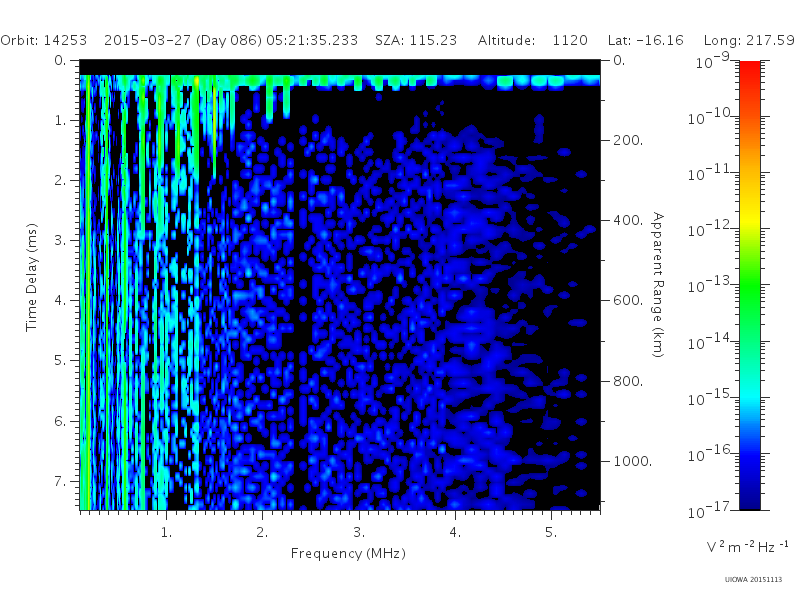
Task: Click the time delay tick label 7.
Action: [x=60, y=481]
